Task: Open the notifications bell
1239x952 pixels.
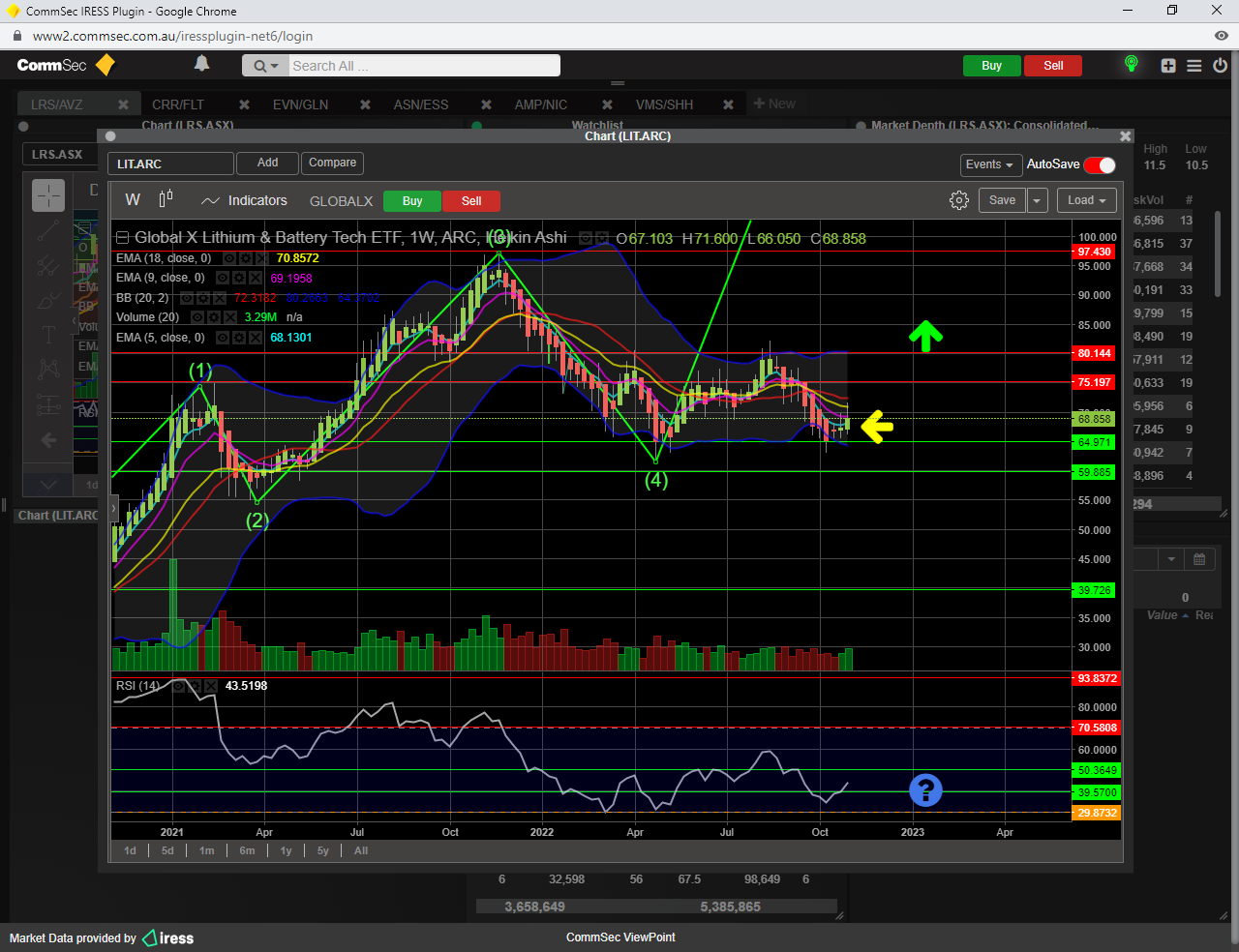Action: click(201, 64)
